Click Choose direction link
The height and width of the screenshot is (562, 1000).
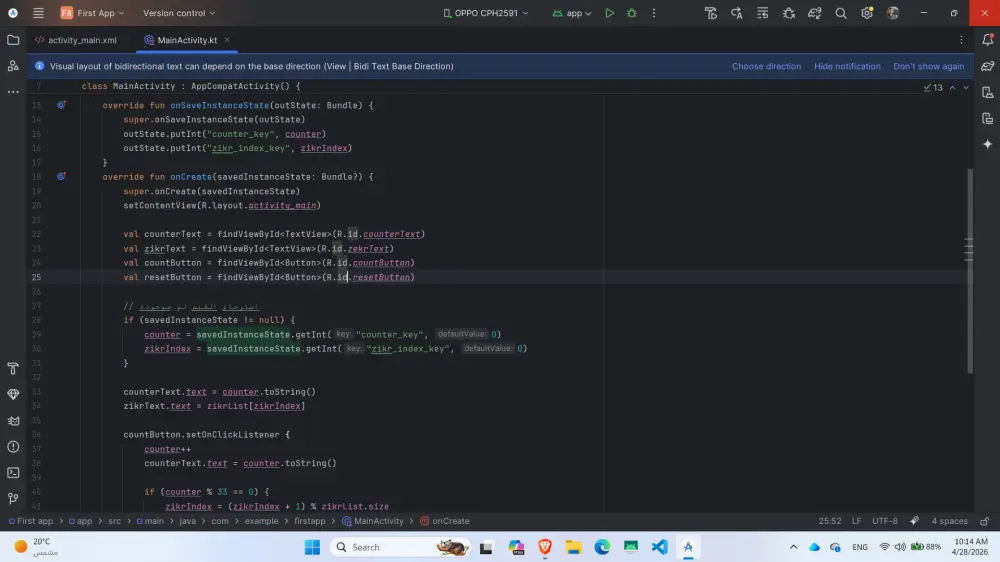pos(766,66)
